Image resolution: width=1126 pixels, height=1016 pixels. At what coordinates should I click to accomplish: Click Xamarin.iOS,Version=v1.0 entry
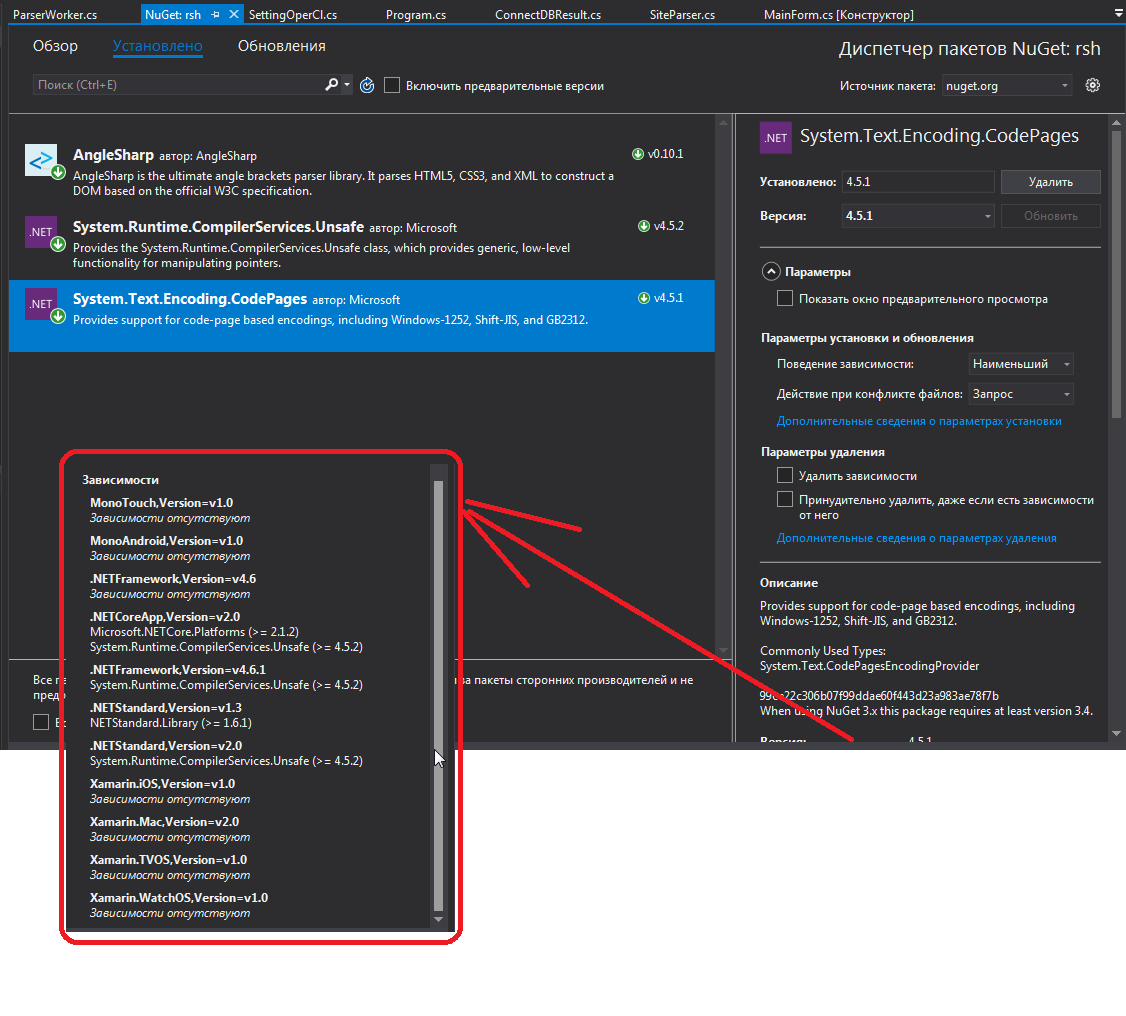162,783
